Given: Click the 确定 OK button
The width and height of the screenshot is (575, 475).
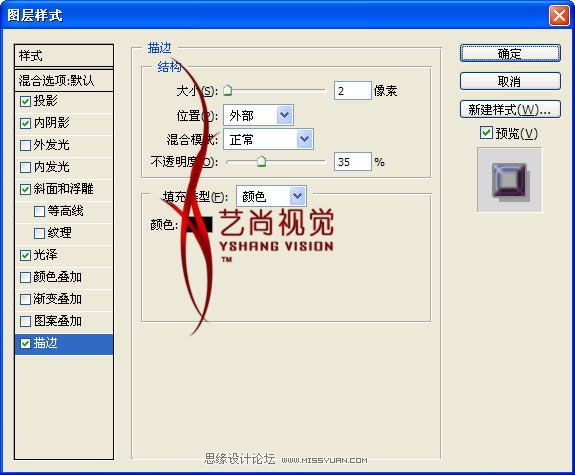Looking at the screenshot, I should (x=510, y=54).
